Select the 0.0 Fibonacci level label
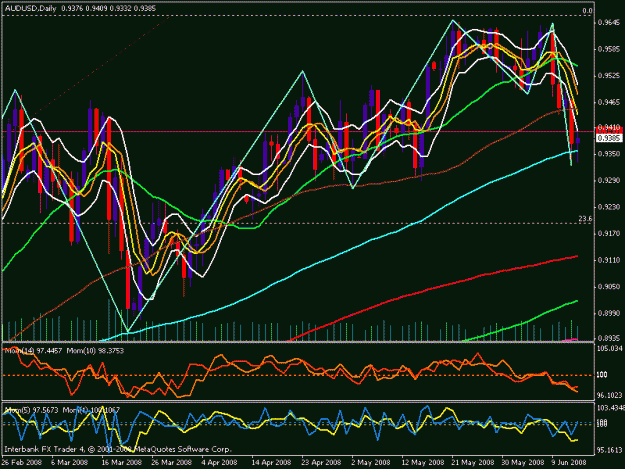The height and width of the screenshot is (469, 625). (x=587, y=11)
